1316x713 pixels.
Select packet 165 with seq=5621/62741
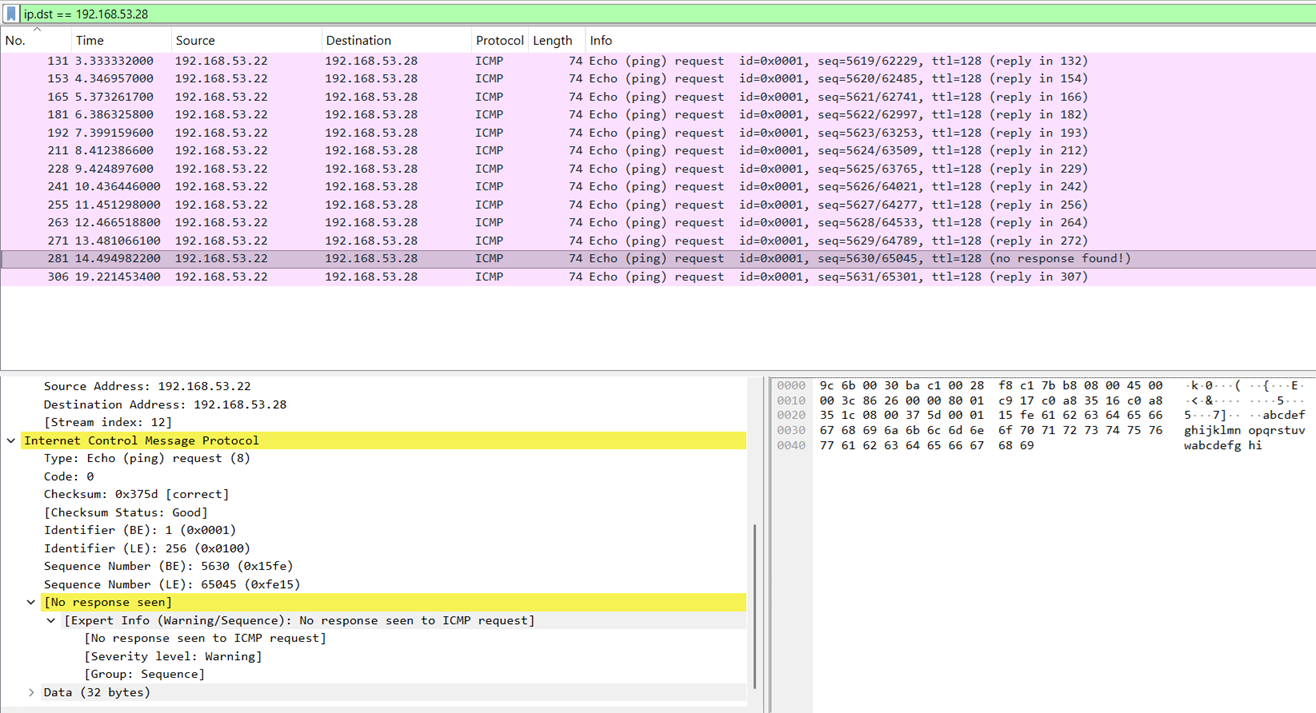coord(658,97)
